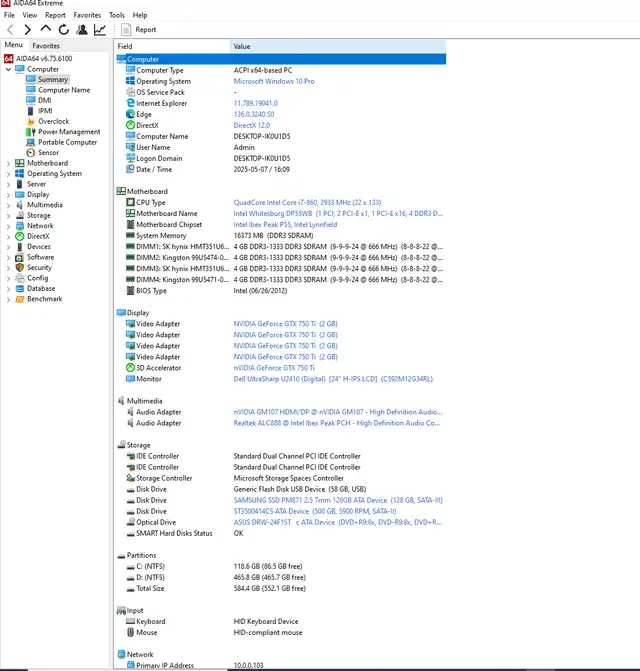Screen dimensions: 640x671
Task: Open the Sensor tree item
Action: pos(43,152)
